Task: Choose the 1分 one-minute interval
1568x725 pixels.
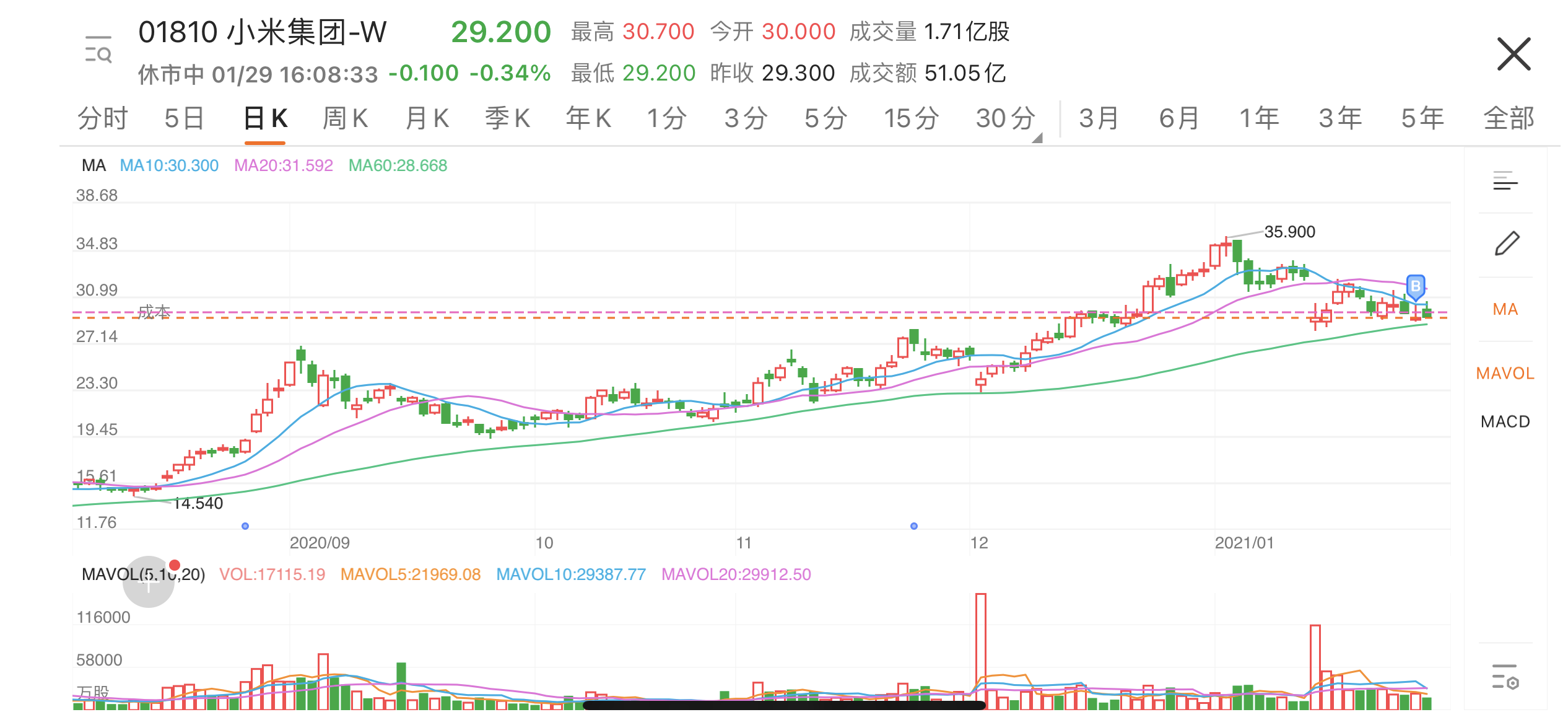Action: (667, 118)
